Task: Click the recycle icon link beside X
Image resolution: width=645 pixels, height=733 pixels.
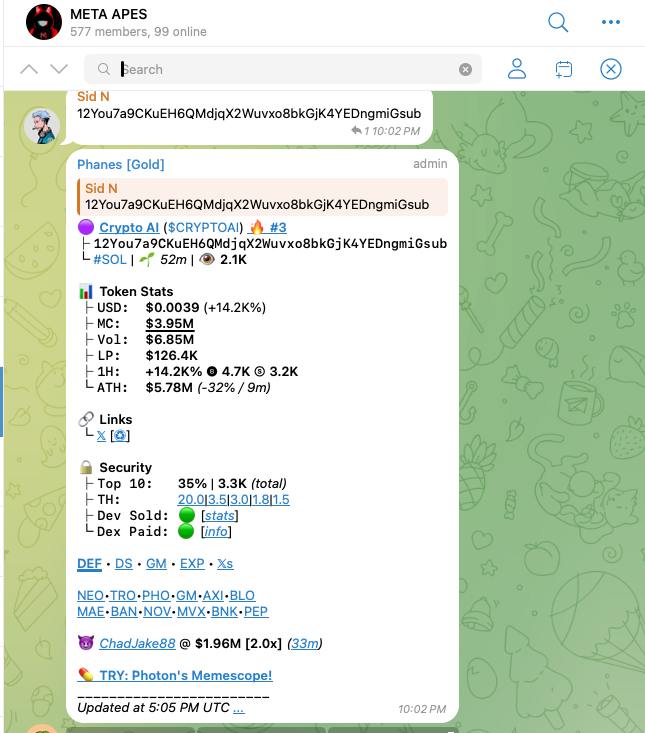Action: [x=120, y=436]
